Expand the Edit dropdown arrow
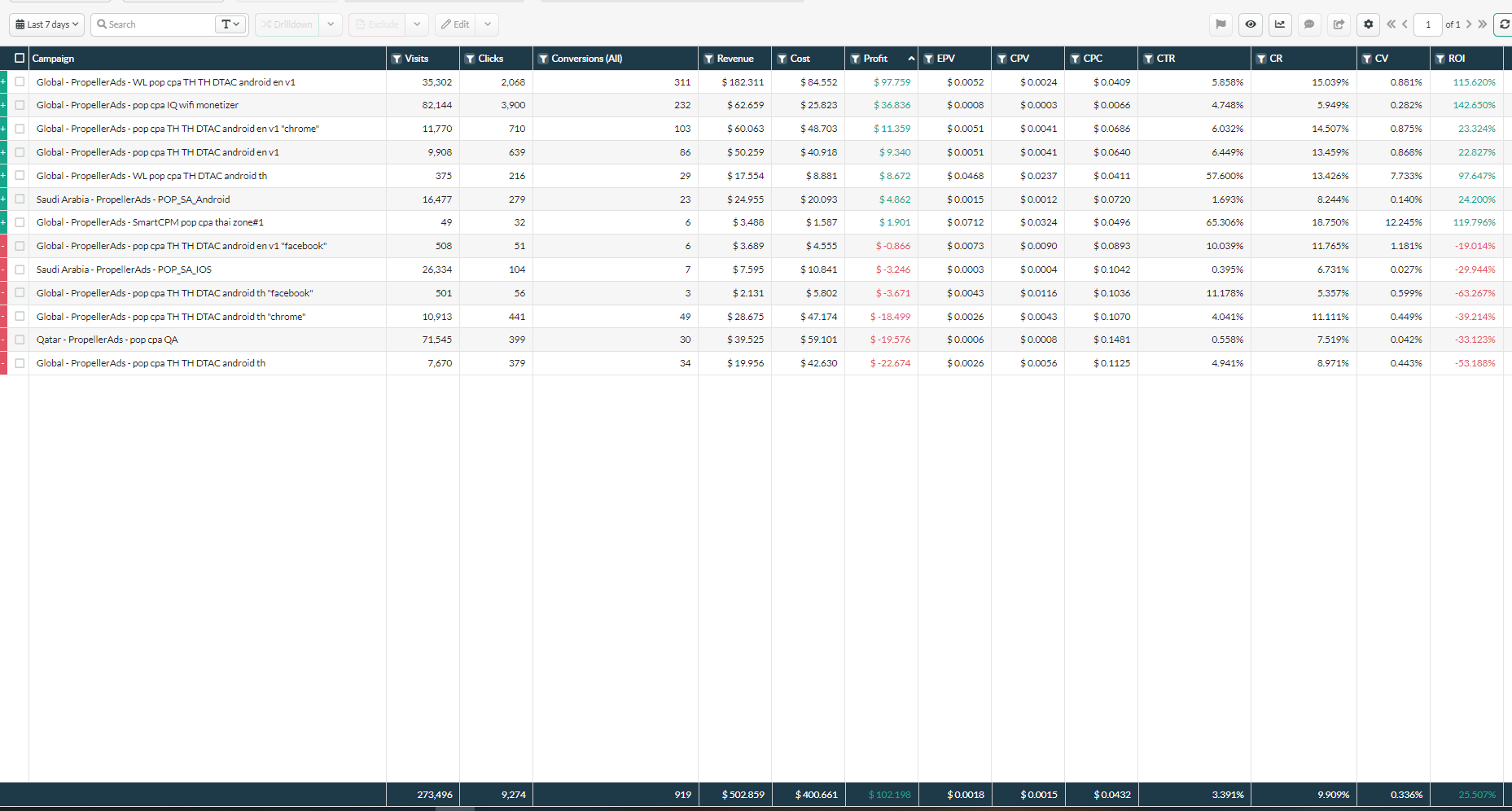 click(x=488, y=24)
